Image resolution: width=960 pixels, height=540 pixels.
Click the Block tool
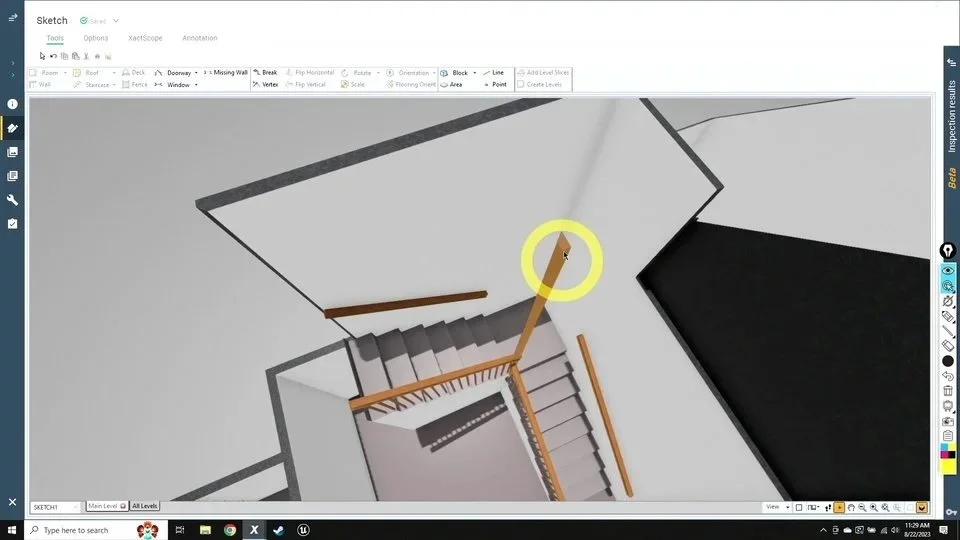click(454, 72)
